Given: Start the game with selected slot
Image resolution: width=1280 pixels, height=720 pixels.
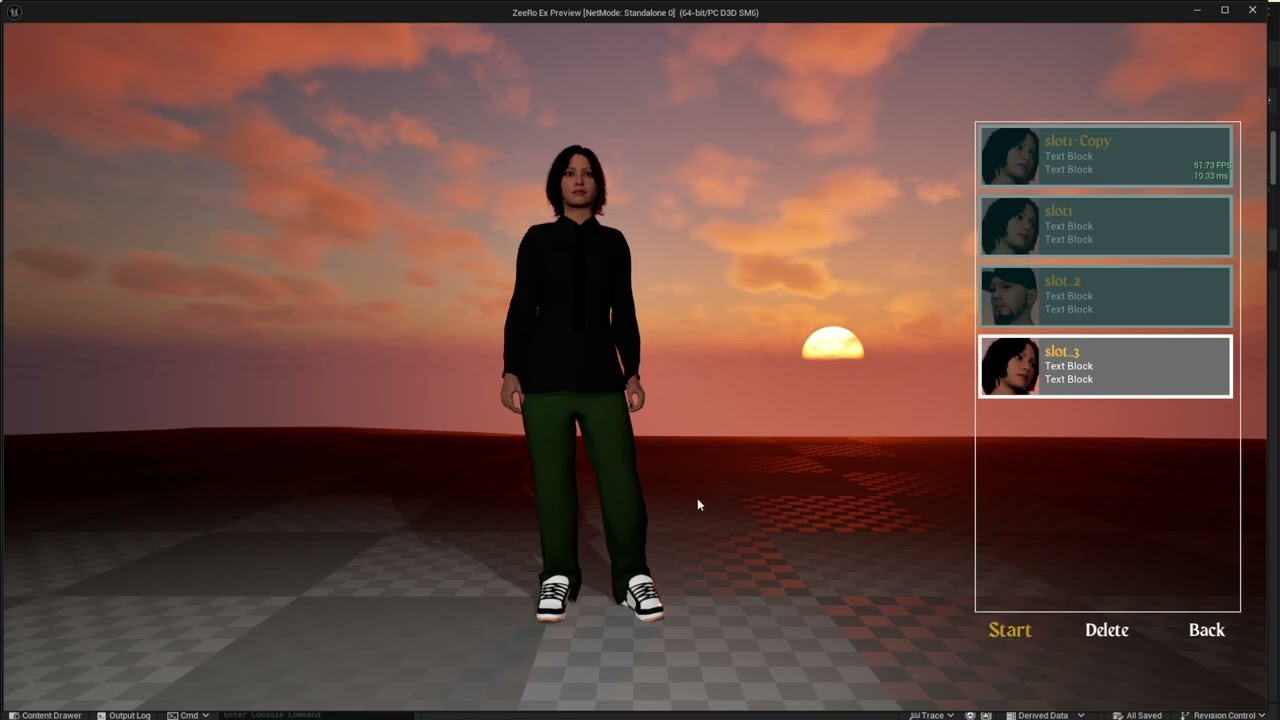Looking at the screenshot, I should [x=1010, y=630].
